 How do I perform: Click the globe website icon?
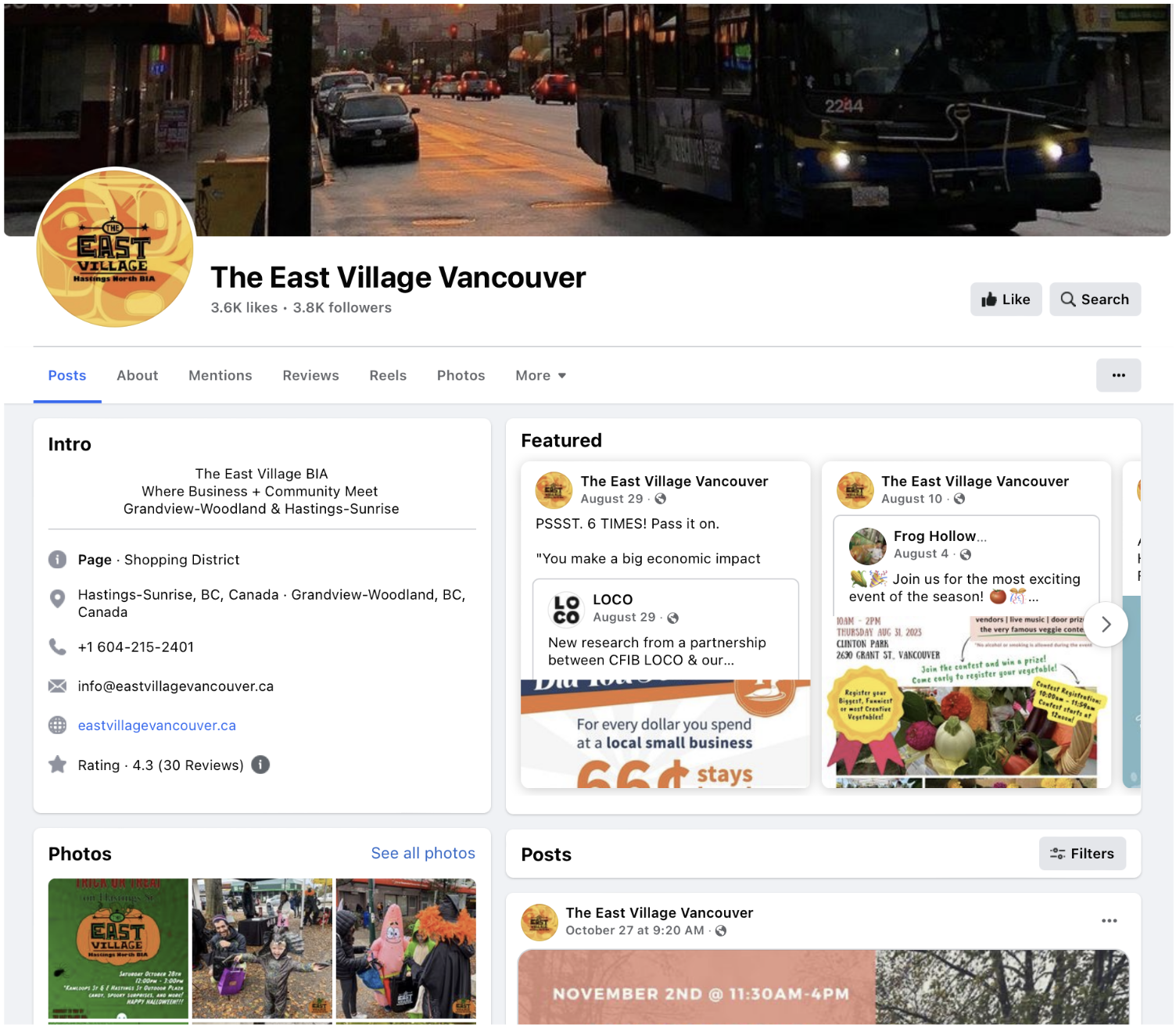58,725
